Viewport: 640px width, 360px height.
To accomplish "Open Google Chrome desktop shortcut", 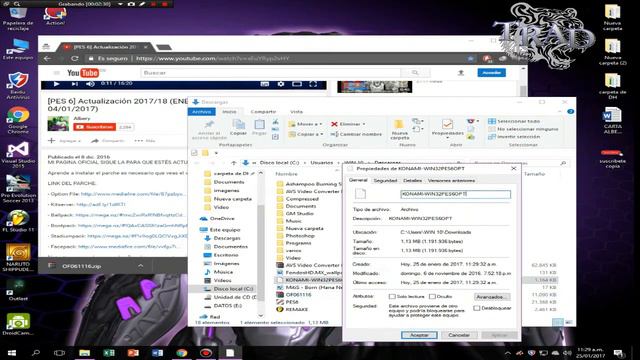I will pos(18,120).
